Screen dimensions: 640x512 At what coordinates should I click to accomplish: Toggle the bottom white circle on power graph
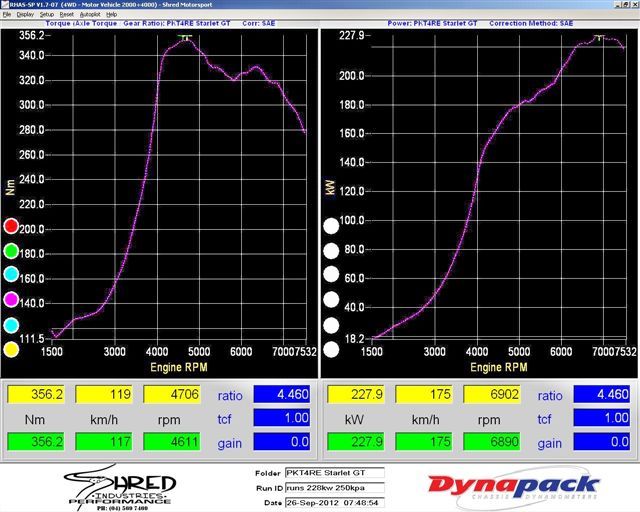tap(331, 349)
